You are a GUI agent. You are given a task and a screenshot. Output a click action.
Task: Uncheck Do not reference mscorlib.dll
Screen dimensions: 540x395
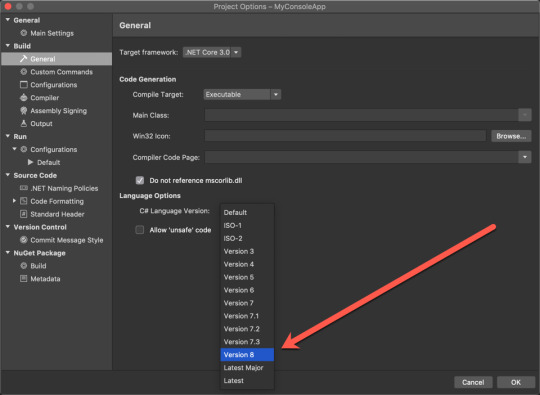point(139,180)
